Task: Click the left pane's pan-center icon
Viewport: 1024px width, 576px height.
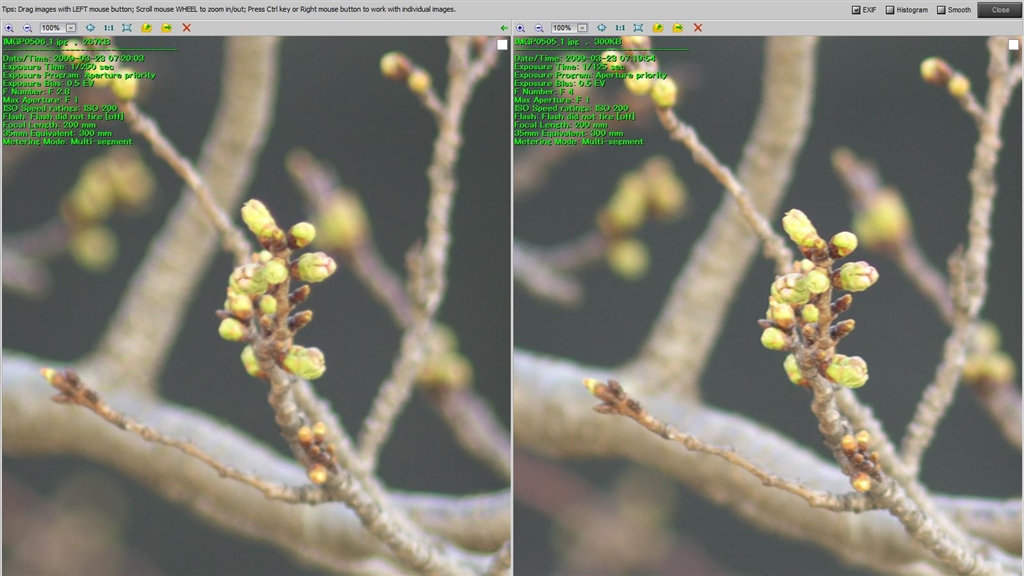Action: (90, 28)
